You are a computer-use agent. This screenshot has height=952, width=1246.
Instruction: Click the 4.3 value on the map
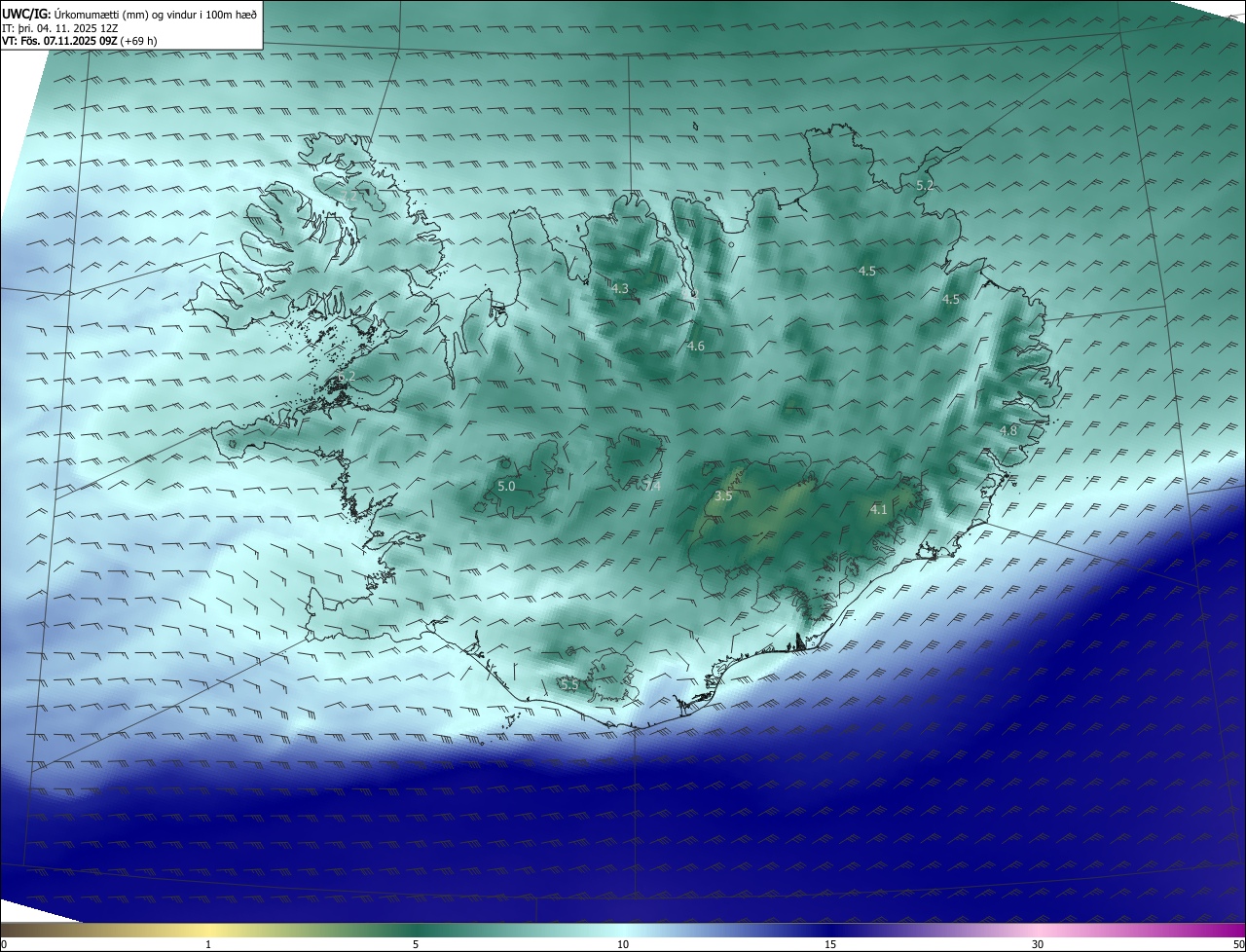pyautogui.click(x=620, y=288)
